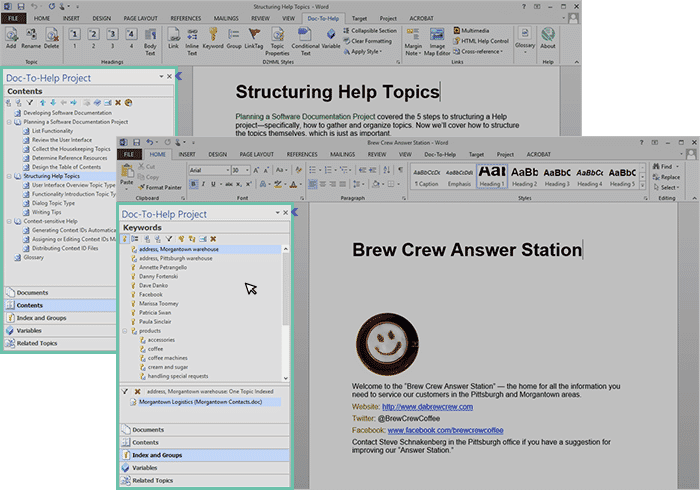Open the Image Map Editor
The image size is (700, 490).
coord(437,42)
